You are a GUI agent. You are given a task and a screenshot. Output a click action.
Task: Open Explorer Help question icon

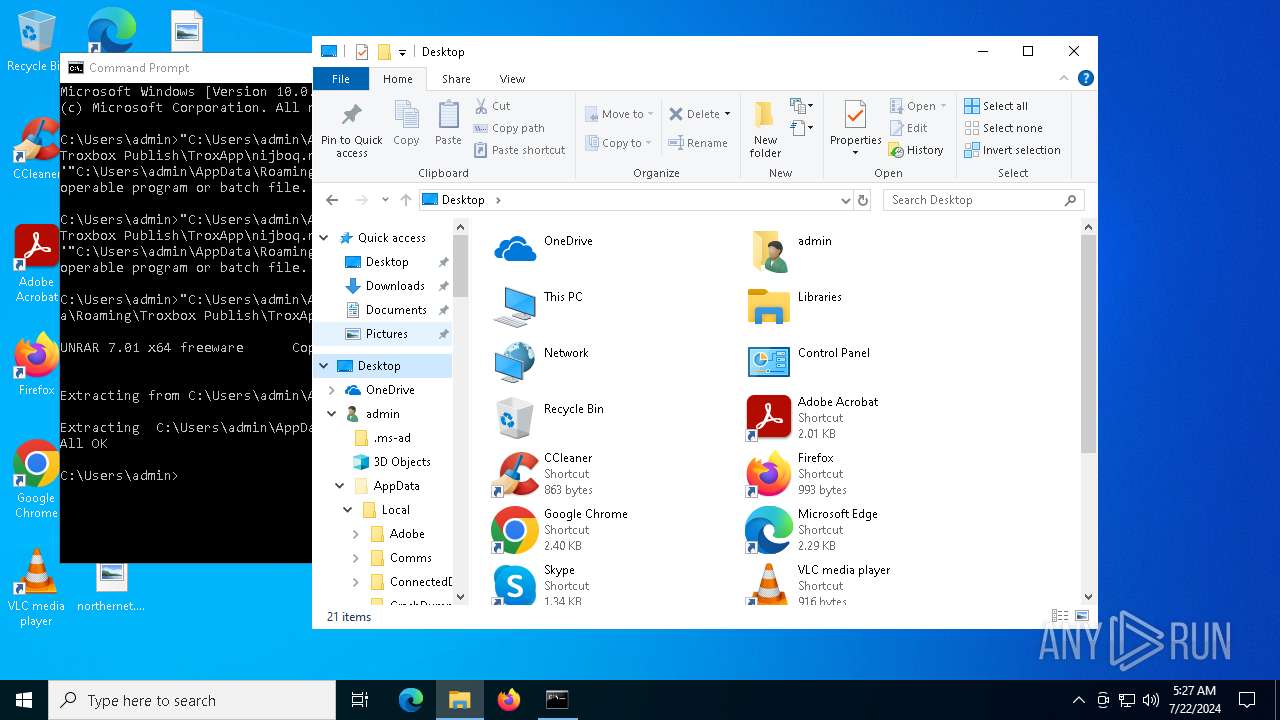pyautogui.click(x=1085, y=78)
